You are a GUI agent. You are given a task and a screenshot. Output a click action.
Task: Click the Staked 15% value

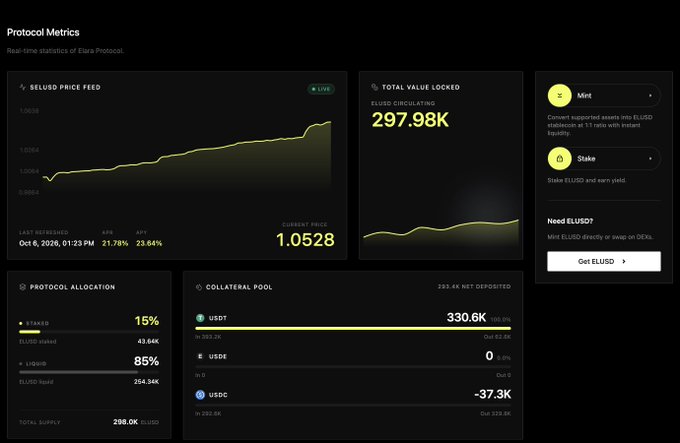pyautogui.click(x=147, y=321)
